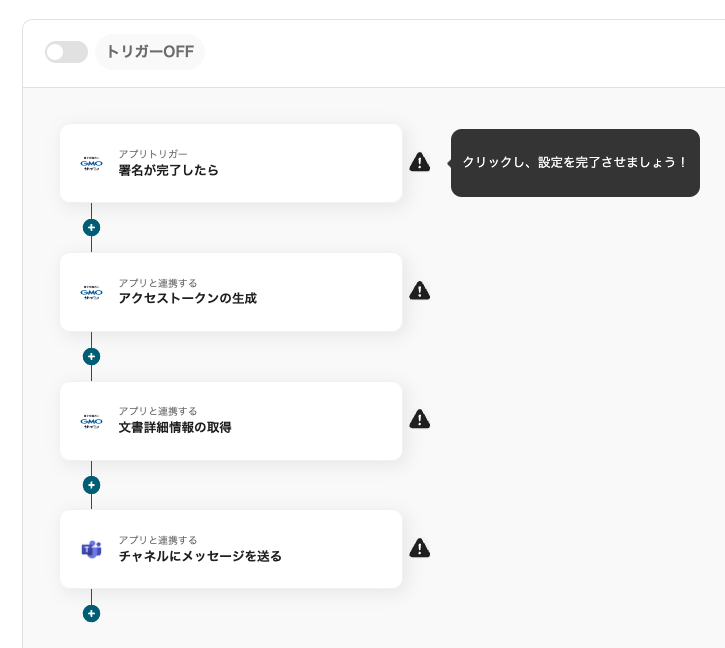Screen dimensions: 725x648
Task: Click GMO Sign icon on 文書詳細情報の取得 step
Action: point(92,421)
